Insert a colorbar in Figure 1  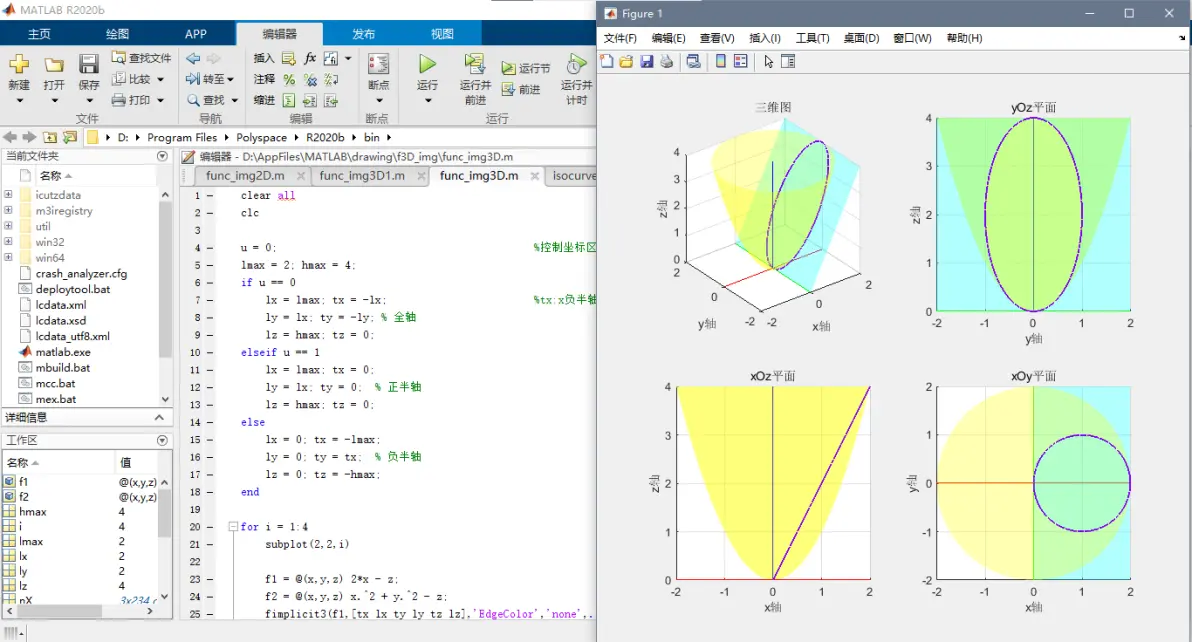click(x=721, y=62)
